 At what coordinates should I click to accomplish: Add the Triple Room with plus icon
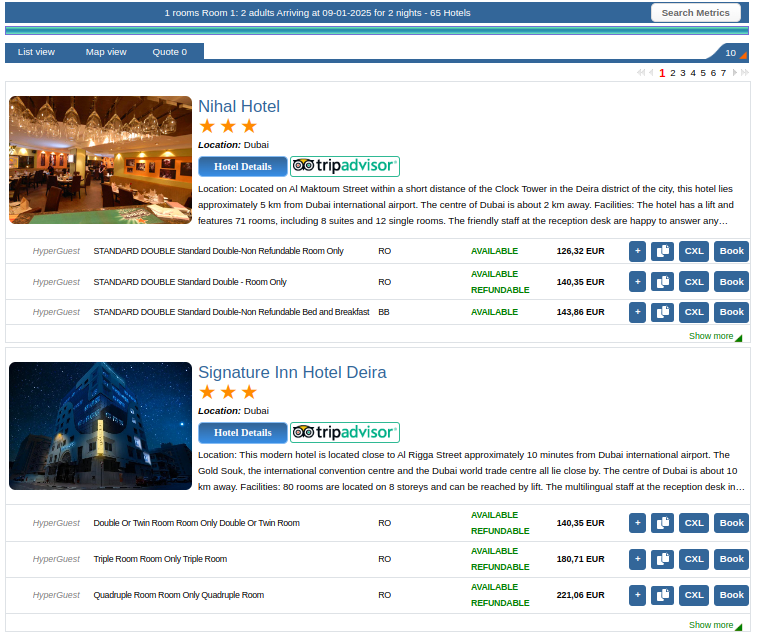coord(637,559)
